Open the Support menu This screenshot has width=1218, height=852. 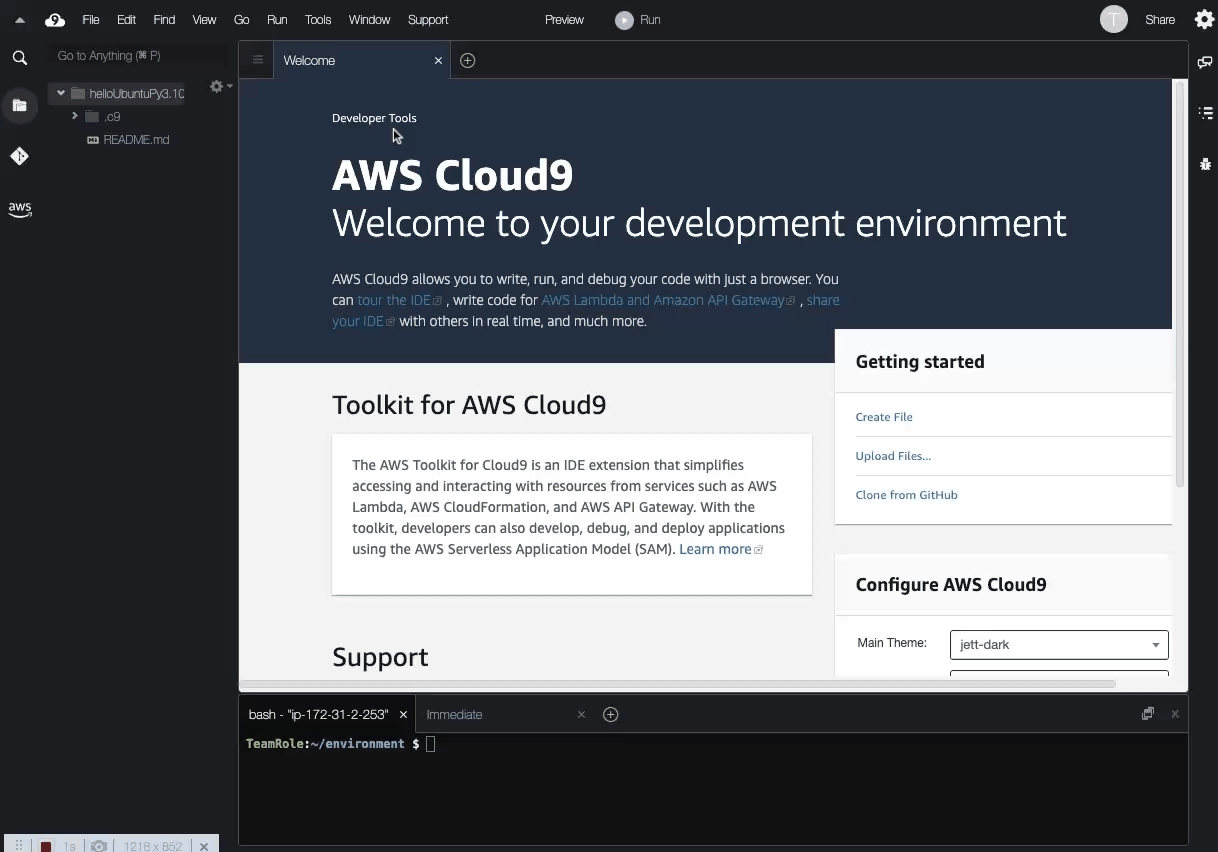click(428, 20)
